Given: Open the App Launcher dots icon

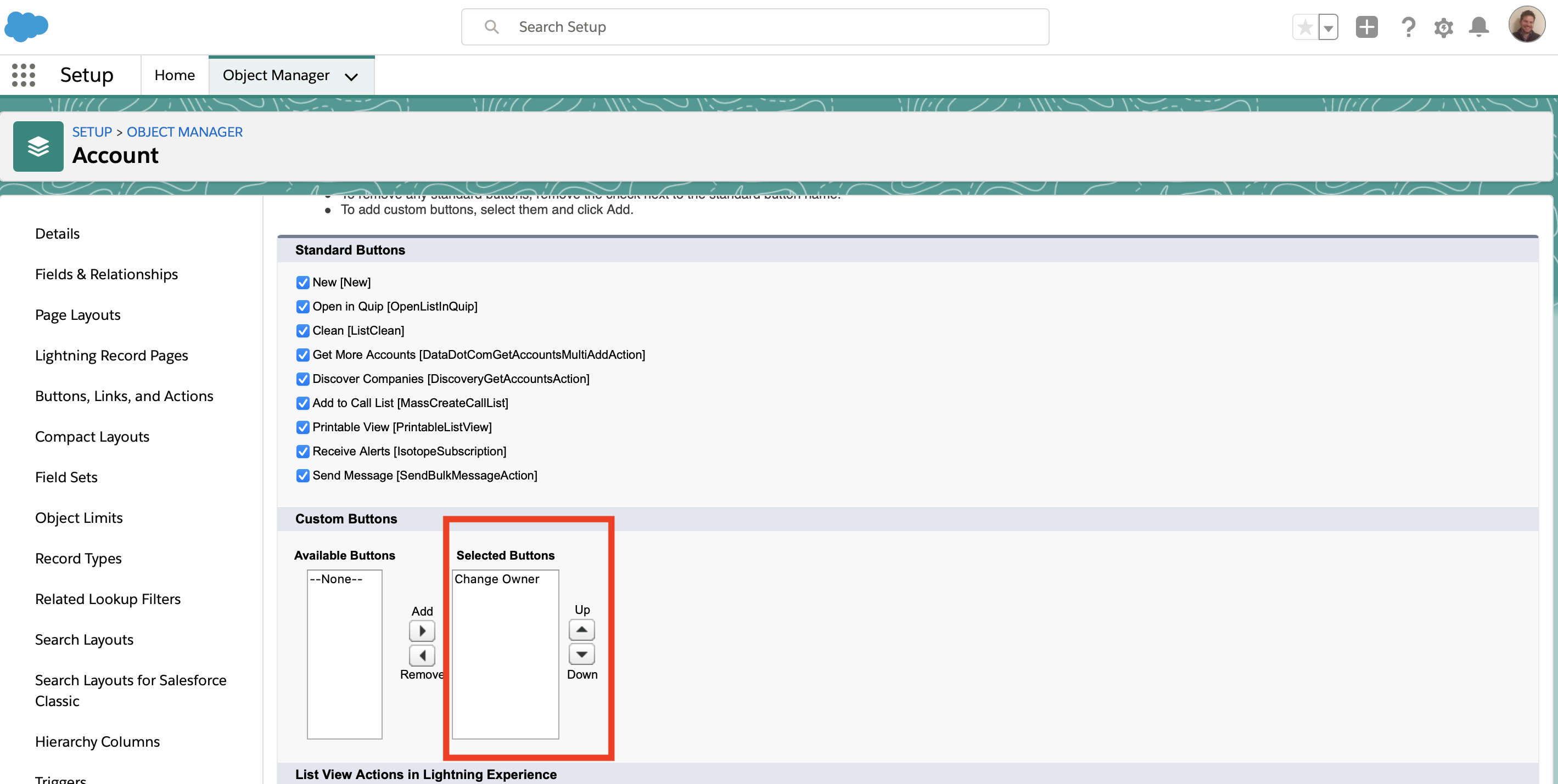Looking at the screenshot, I should 24,75.
